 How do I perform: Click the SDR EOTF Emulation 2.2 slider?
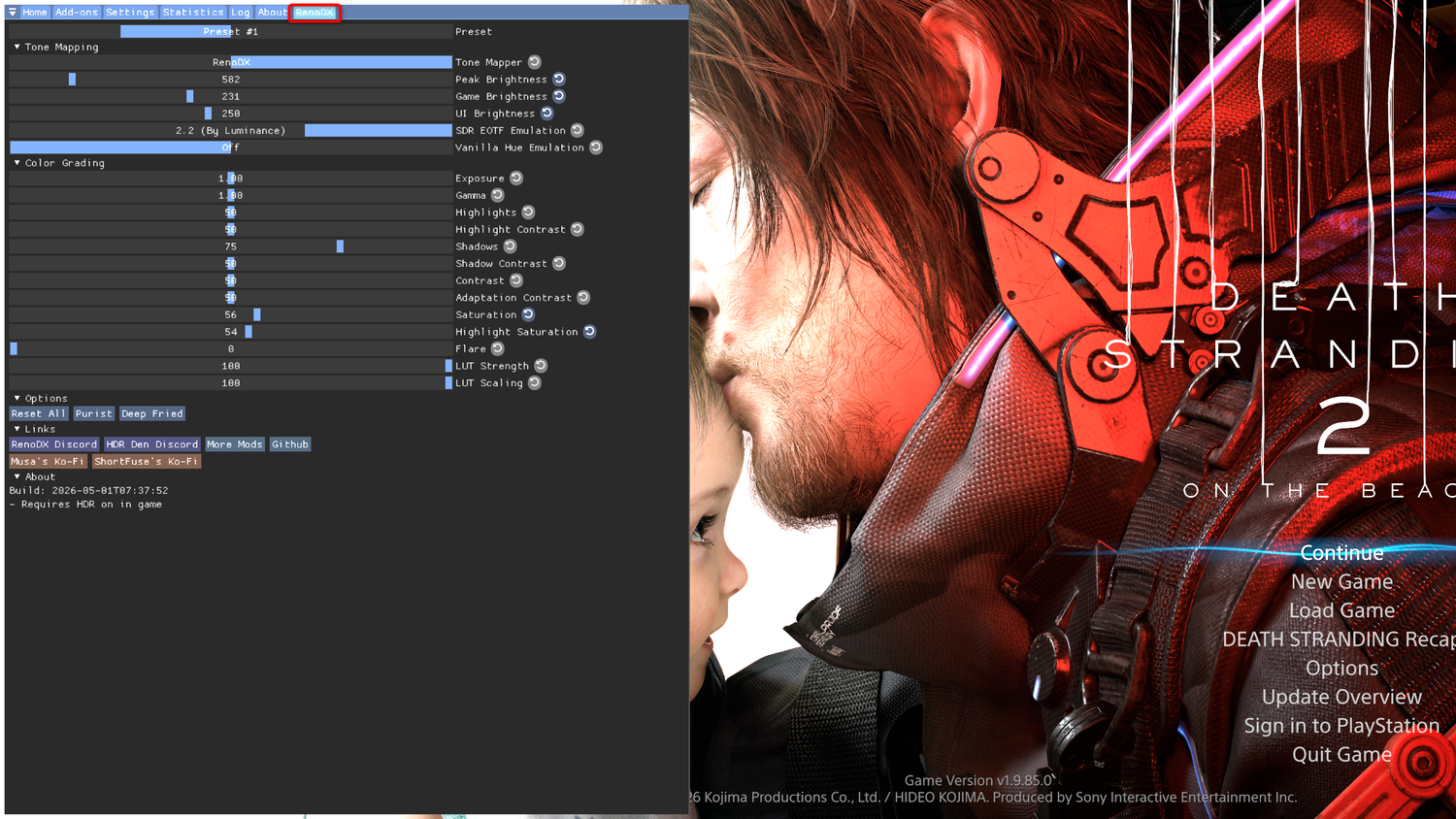click(x=231, y=130)
